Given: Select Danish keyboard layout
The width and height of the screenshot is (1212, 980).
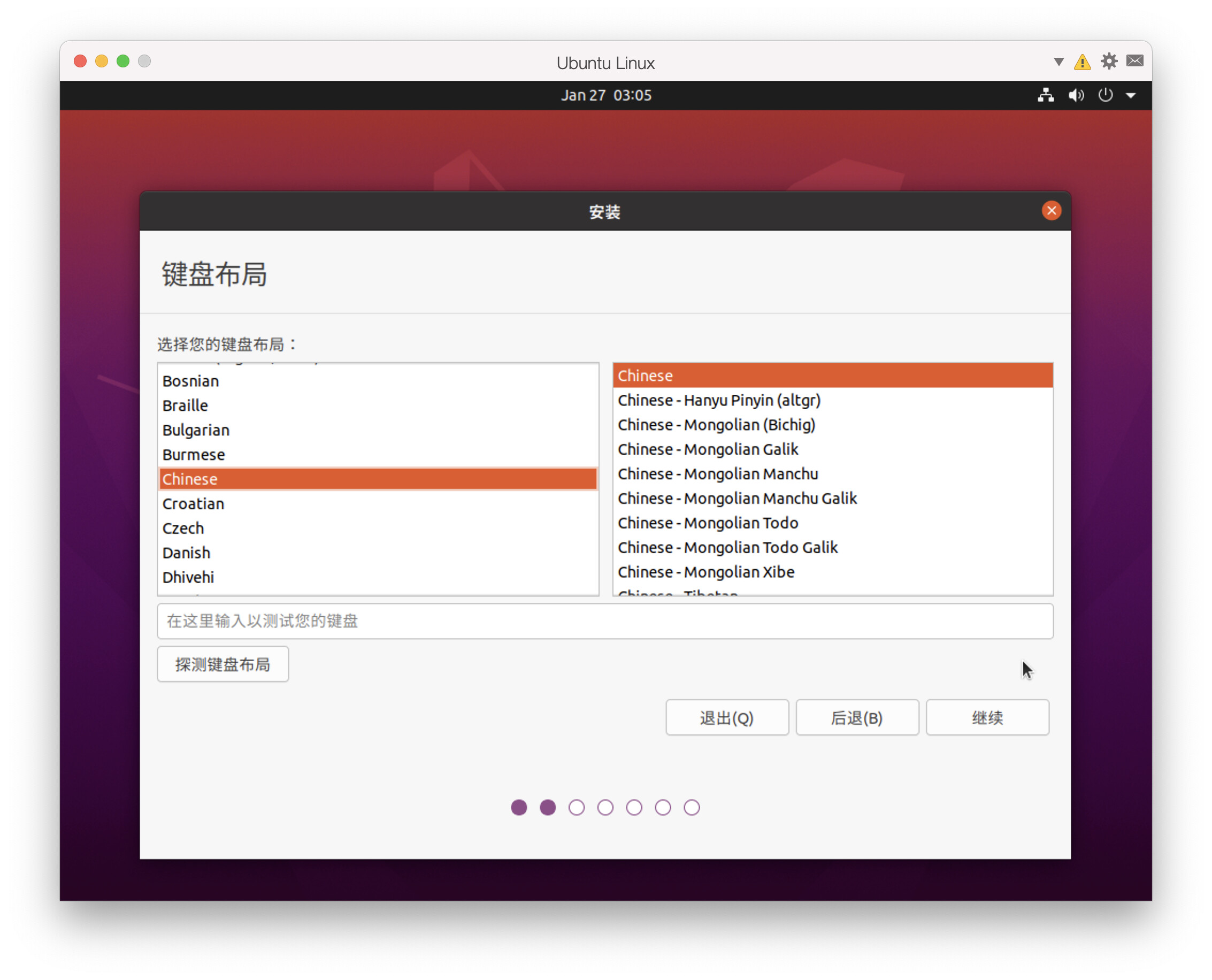Looking at the screenshot, I should (378, 553).
